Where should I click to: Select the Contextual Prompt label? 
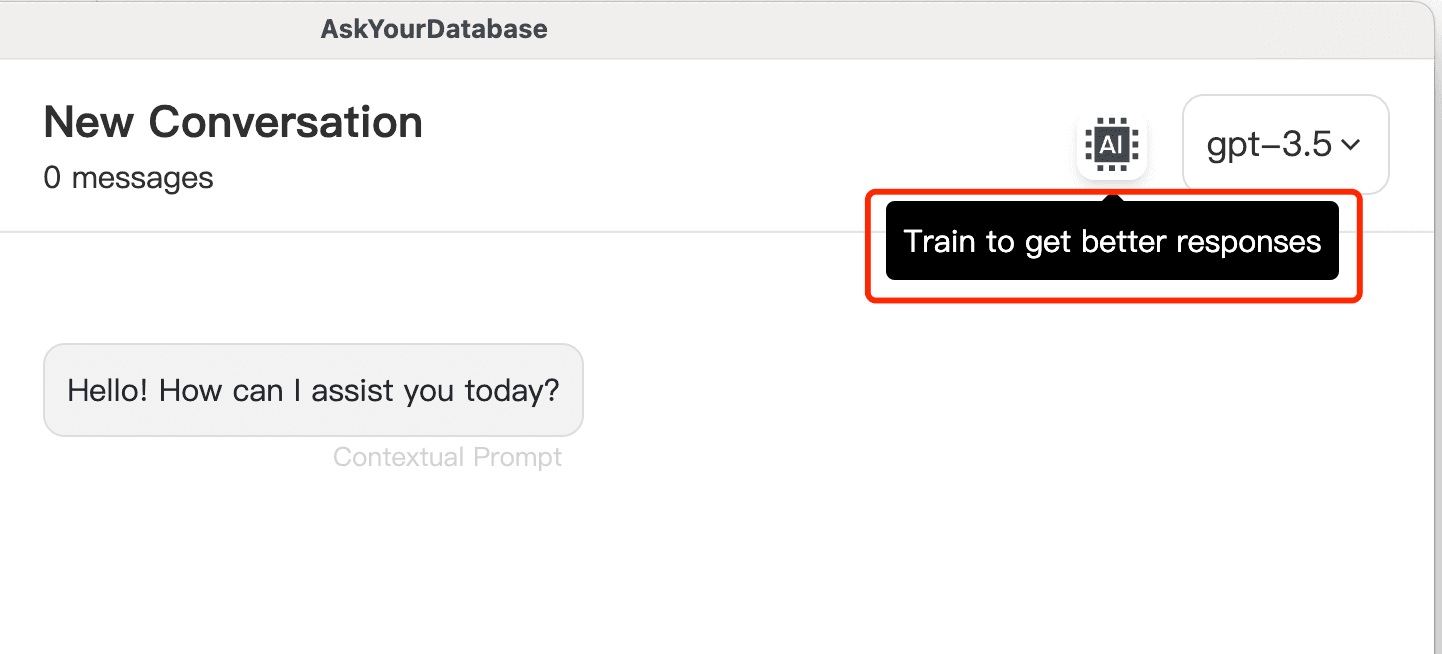point(447,457)
